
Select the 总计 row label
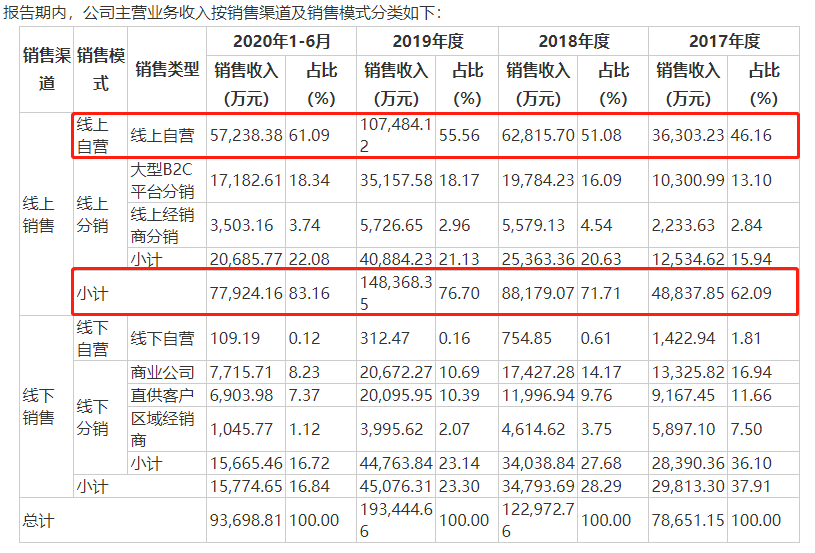(39, 520)
